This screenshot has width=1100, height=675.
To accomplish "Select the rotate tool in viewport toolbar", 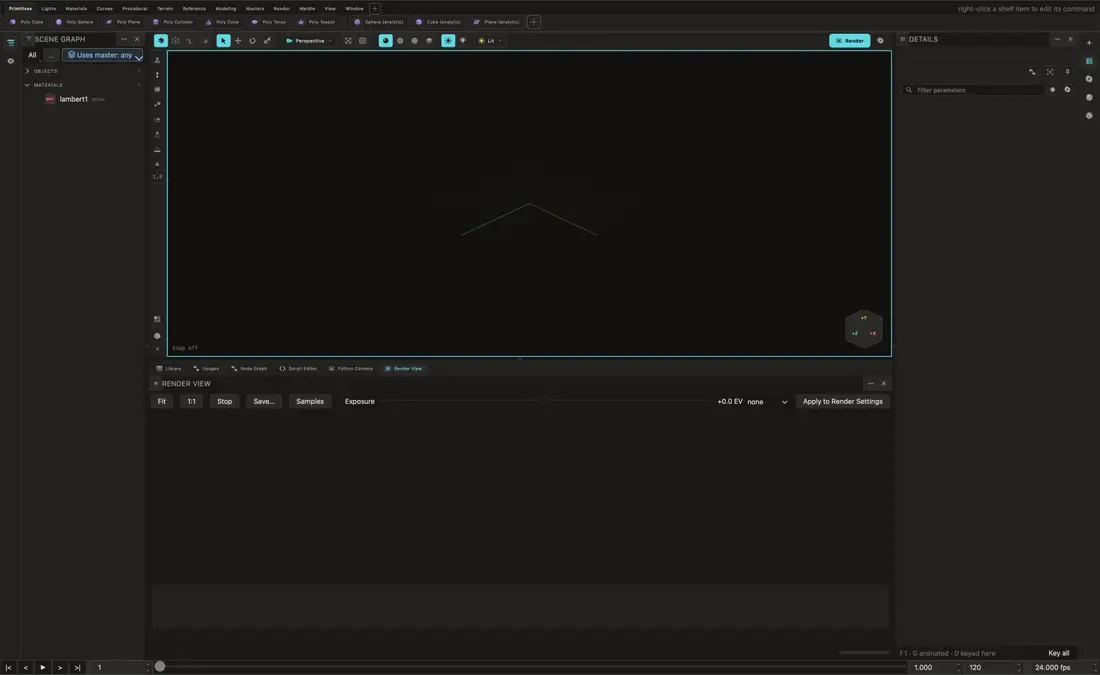I will click(253, 41).
